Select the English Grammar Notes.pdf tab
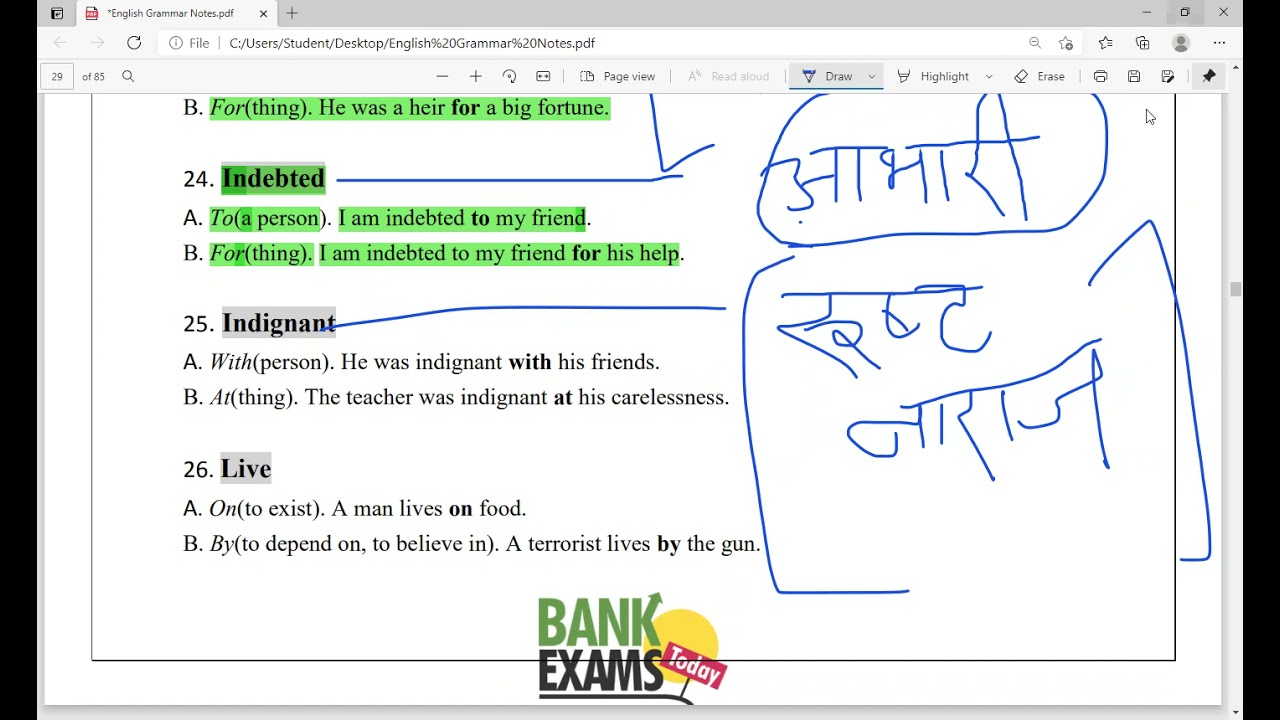This screenshot has width=1280, height=720. 175,13
